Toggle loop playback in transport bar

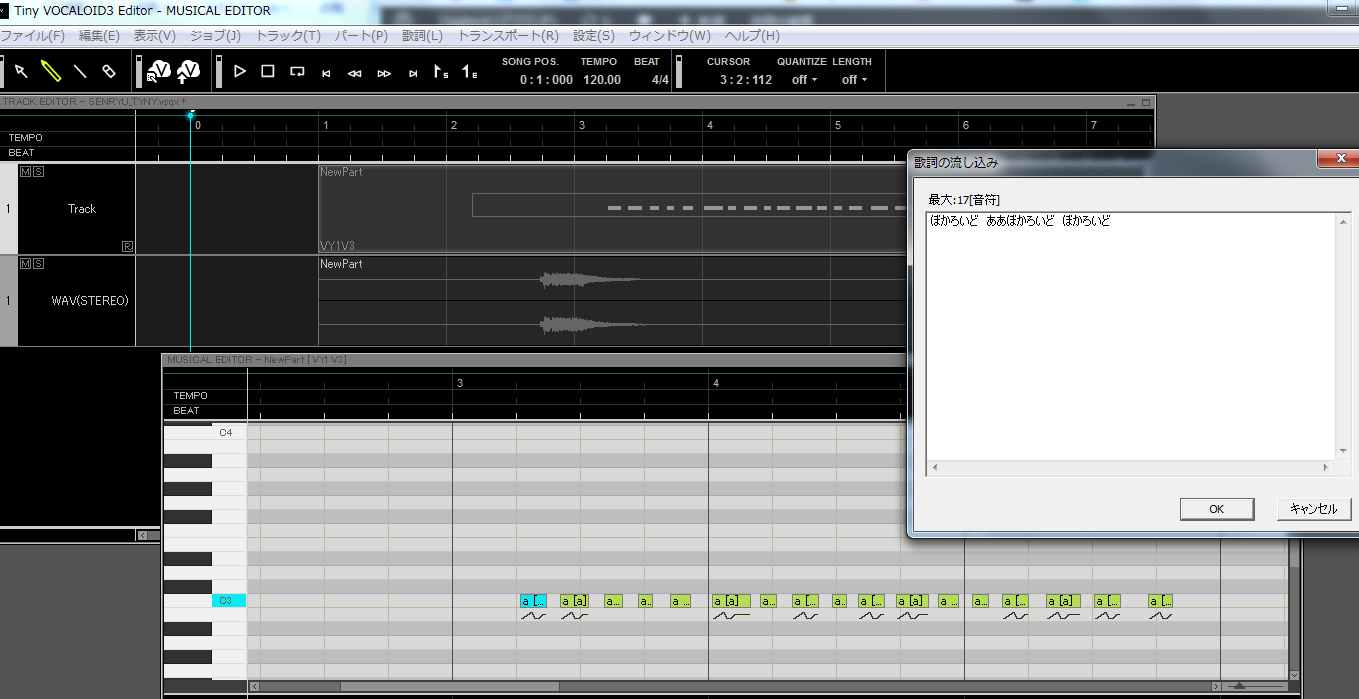tap(297, 72)
